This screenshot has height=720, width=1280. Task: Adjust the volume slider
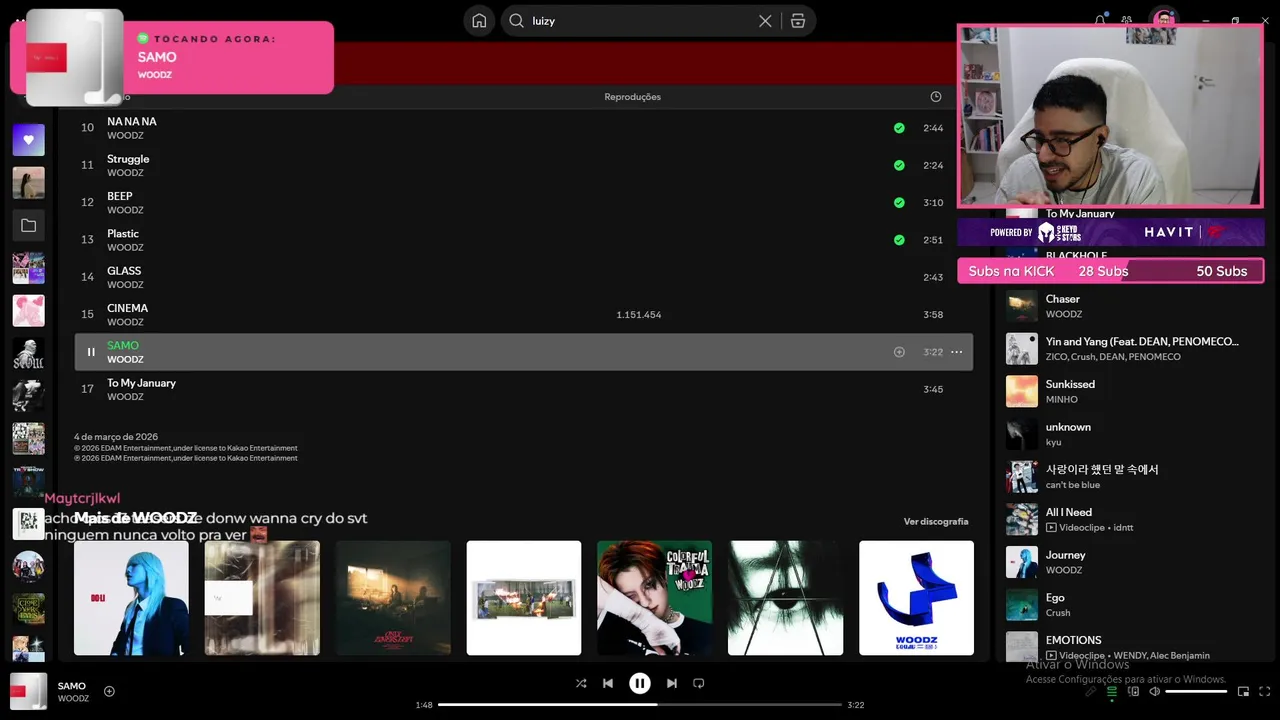coord(1196,691)
